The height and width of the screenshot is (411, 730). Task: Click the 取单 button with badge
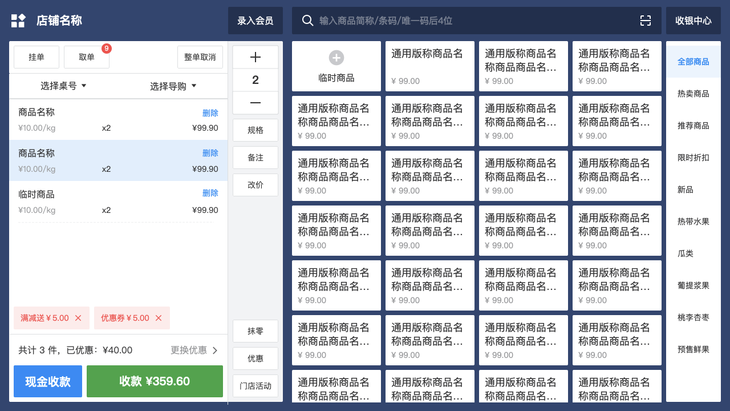87,57
